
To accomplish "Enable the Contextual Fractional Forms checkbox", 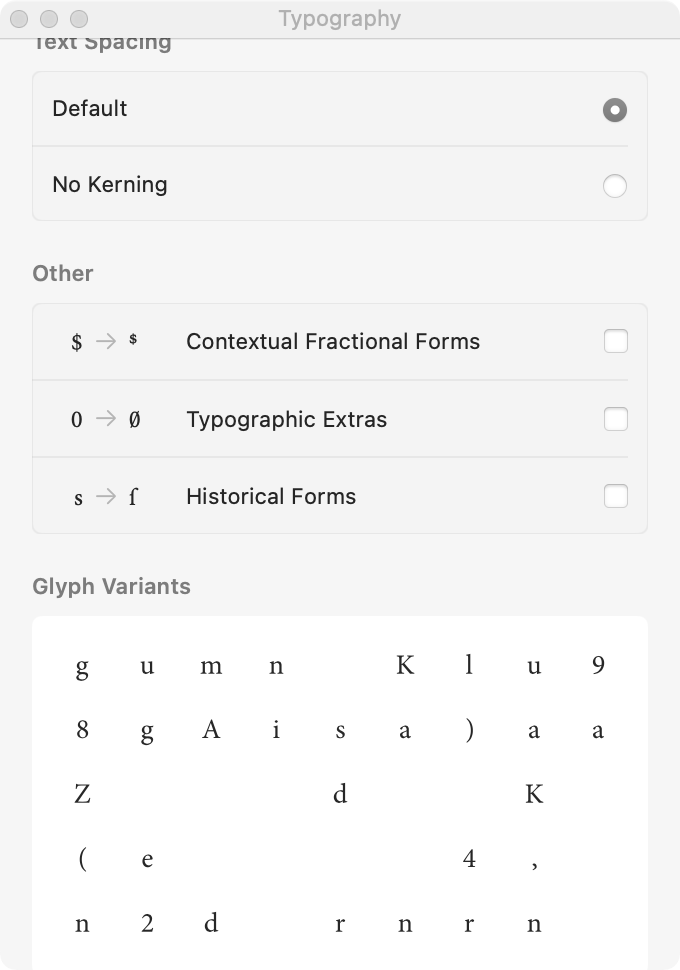I will click(616, 341).
